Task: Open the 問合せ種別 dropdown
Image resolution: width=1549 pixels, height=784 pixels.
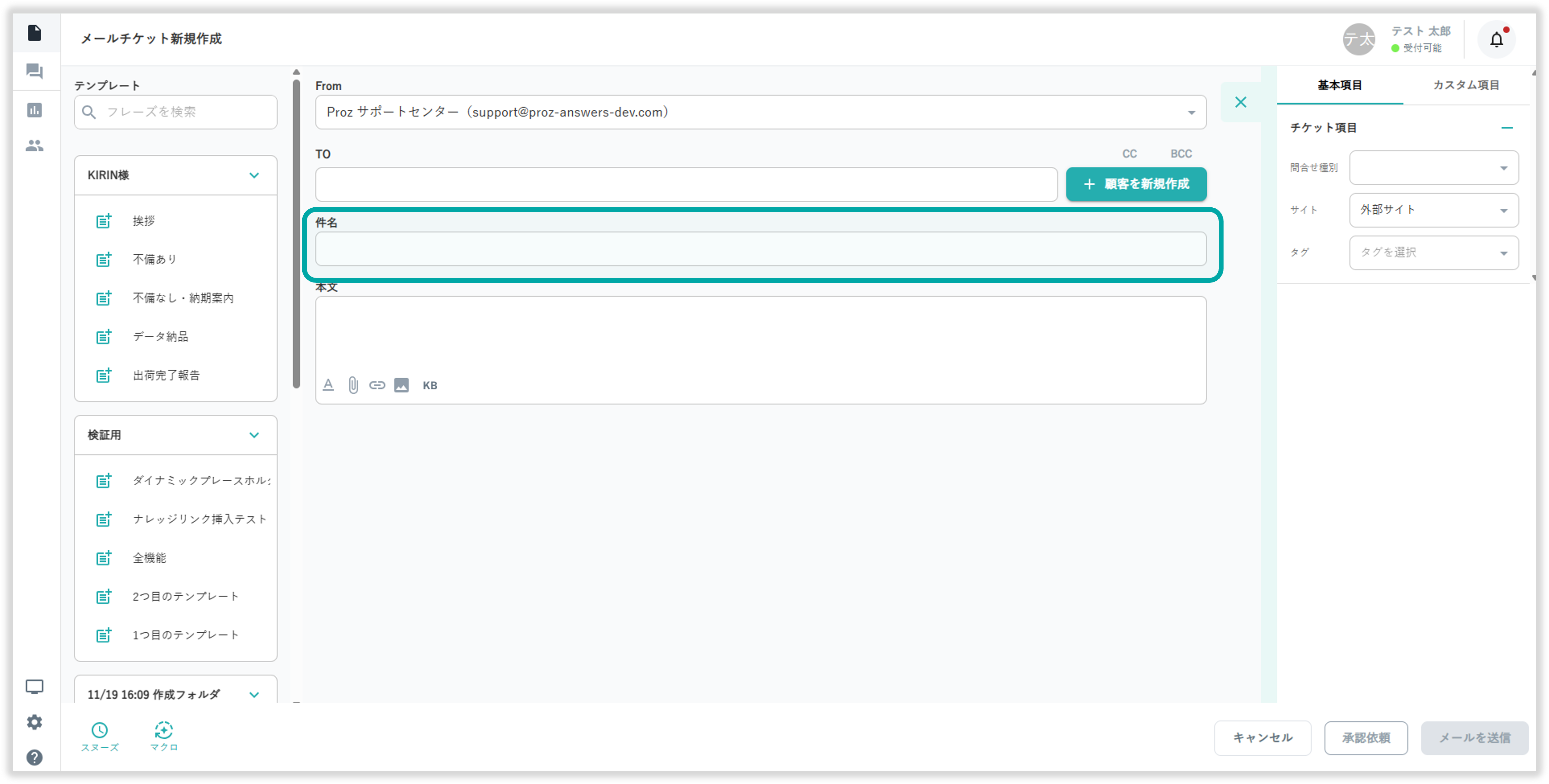Action: [x=1434, y=168]
